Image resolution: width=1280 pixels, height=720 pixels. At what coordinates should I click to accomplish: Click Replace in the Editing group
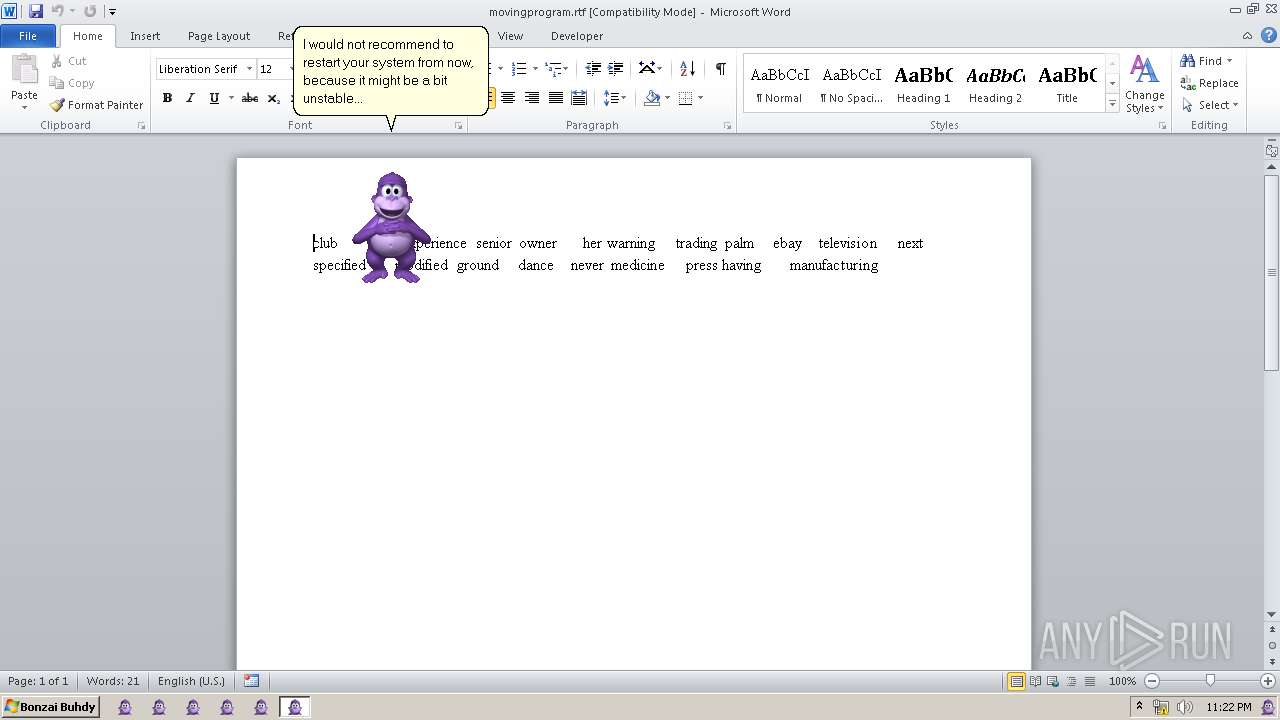(1210, 83)
